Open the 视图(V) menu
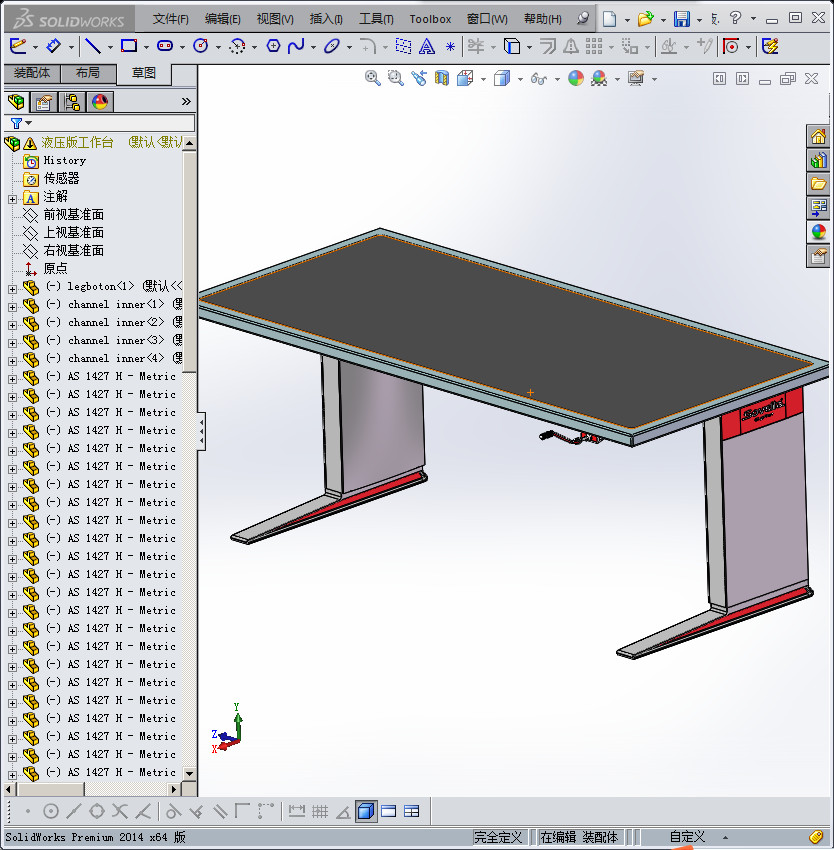Viewport: 834px width, 850px height. tap(275, 19)
